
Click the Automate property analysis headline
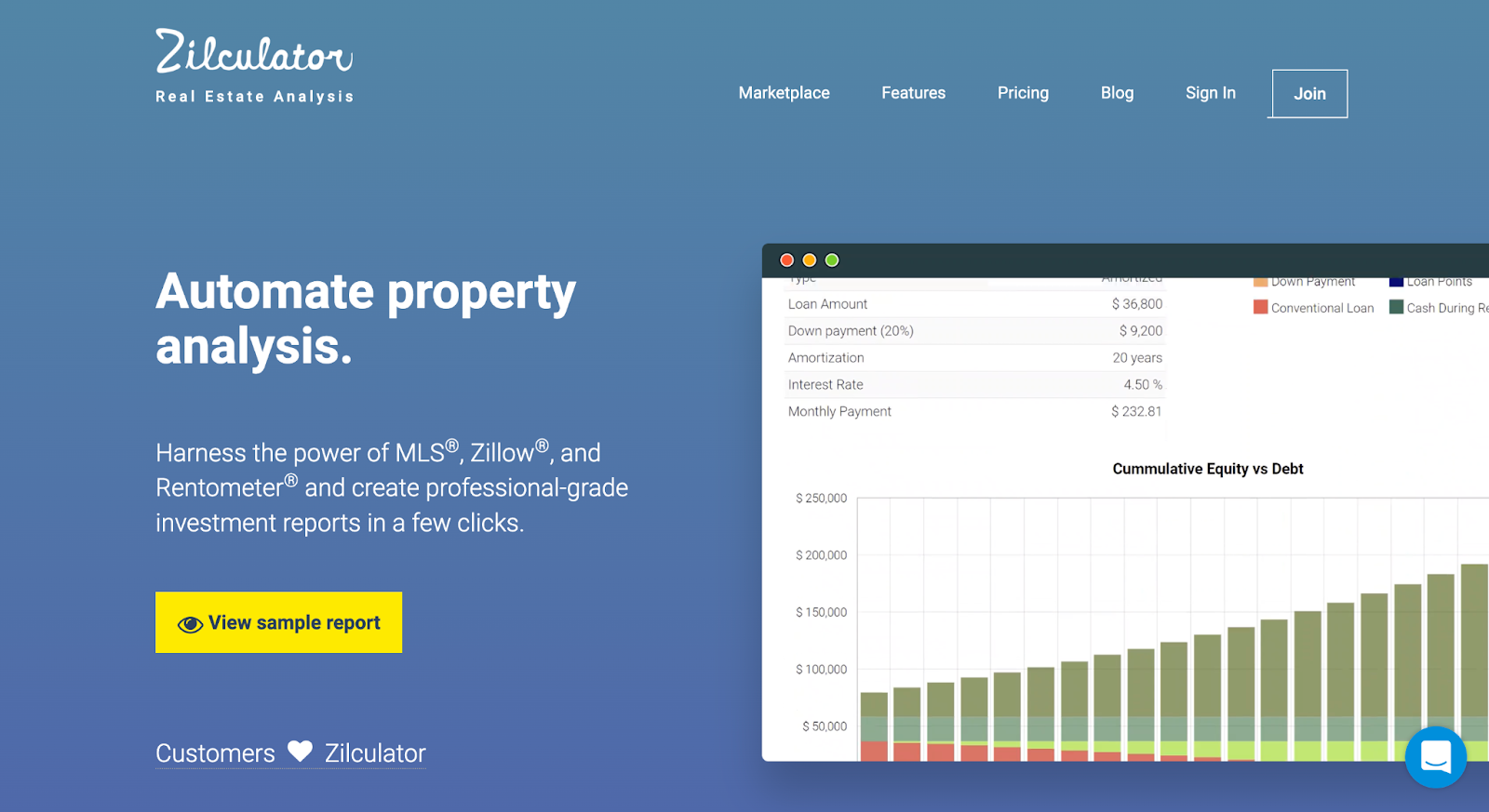click(366, 319)
